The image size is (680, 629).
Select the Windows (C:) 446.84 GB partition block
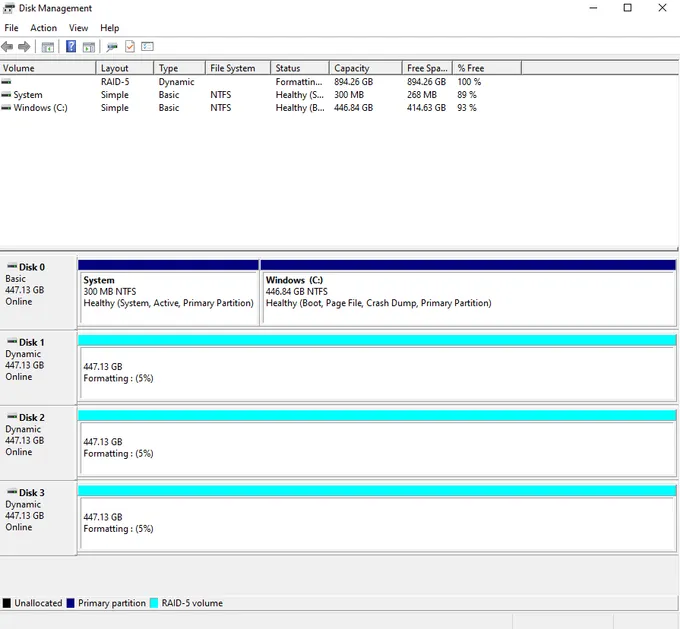pyautogui.click(x=468, y=293)
